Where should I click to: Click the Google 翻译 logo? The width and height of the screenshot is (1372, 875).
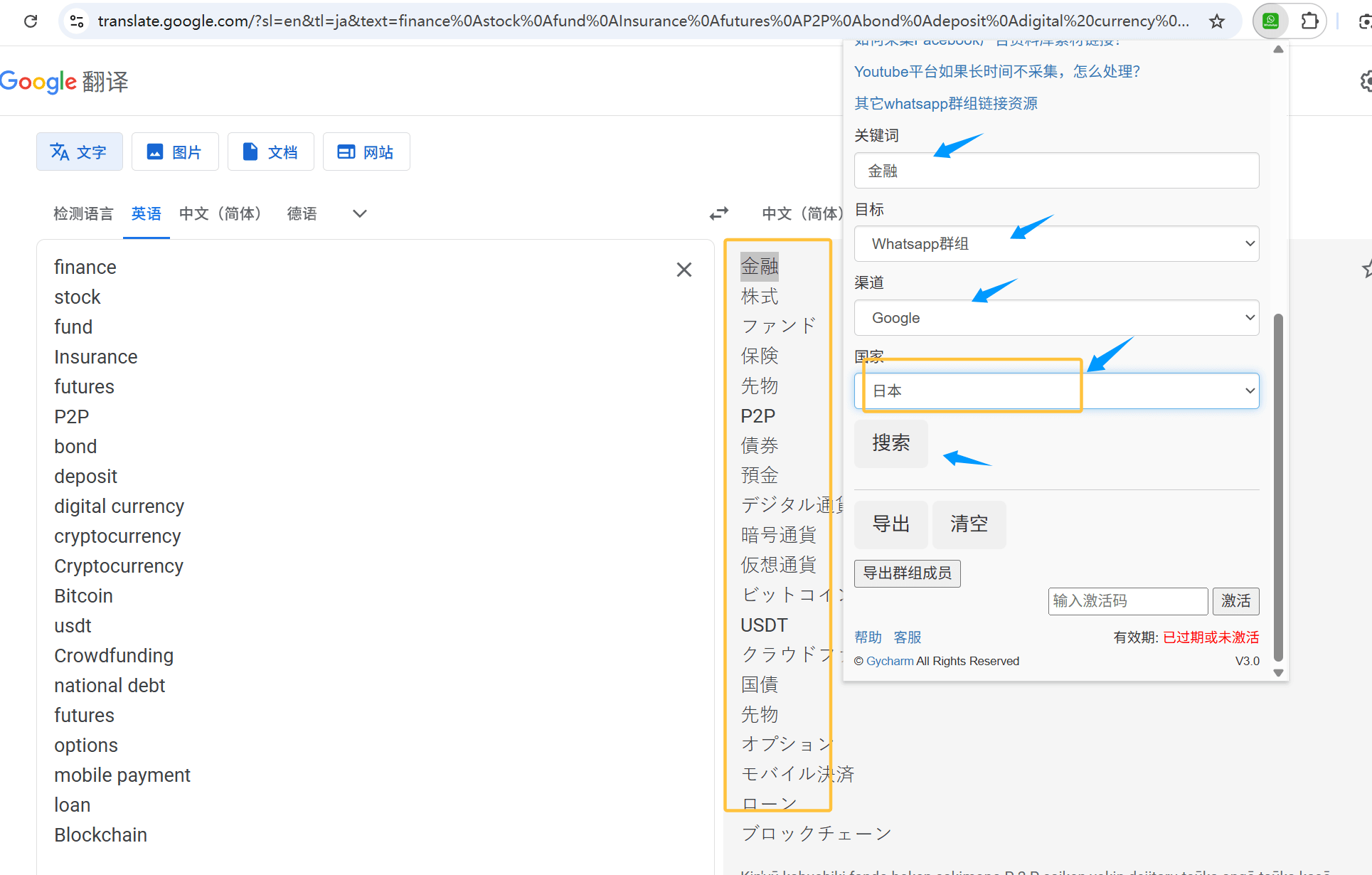[x=64, y=82]
